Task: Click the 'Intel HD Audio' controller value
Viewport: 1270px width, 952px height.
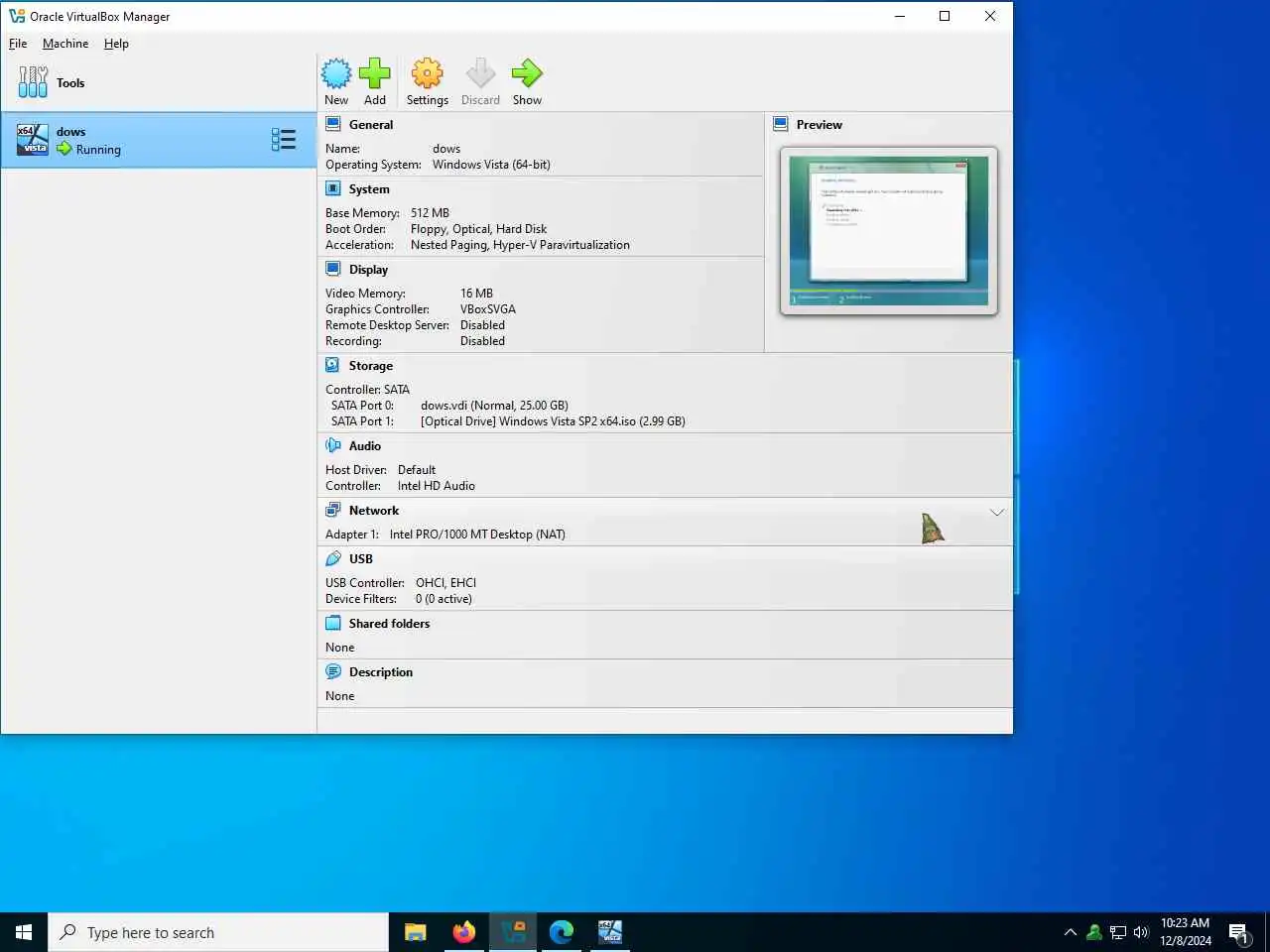Action: pyautogui.click(x=437, y=486)
